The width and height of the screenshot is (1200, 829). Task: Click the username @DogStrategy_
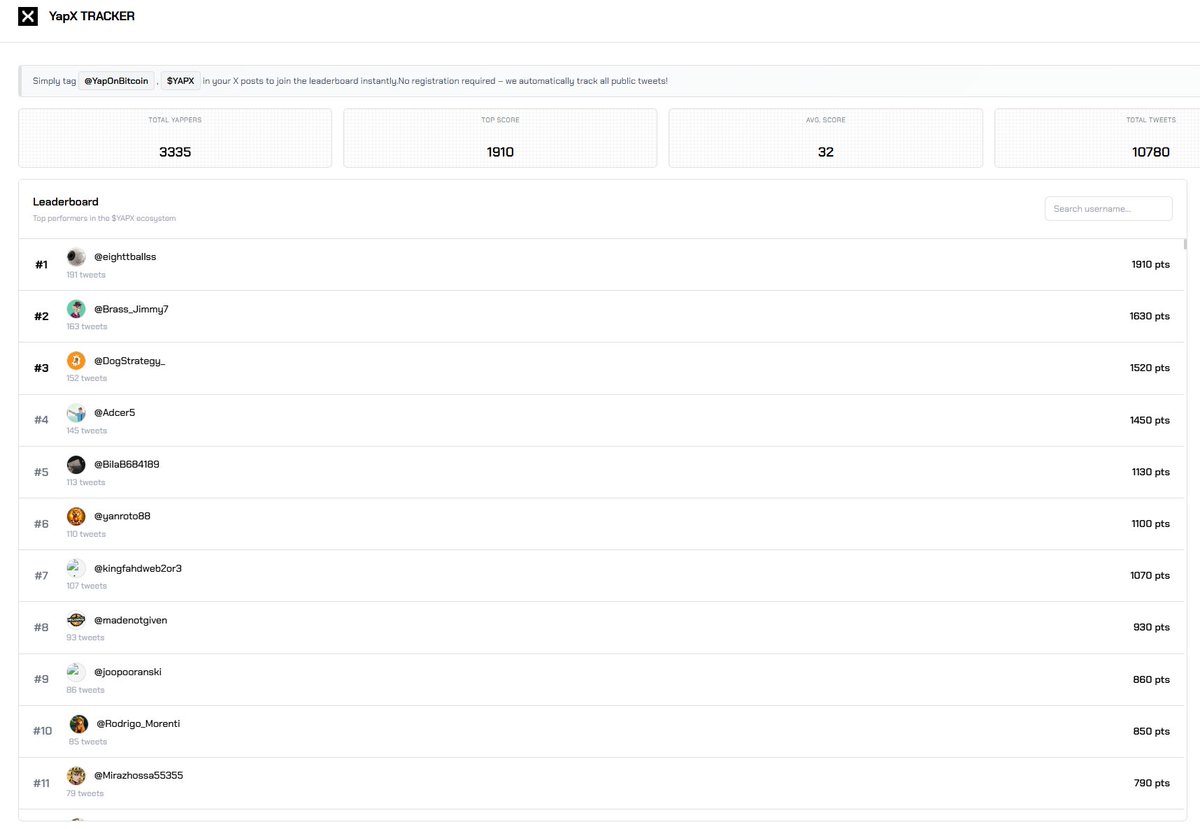[130, 361]
